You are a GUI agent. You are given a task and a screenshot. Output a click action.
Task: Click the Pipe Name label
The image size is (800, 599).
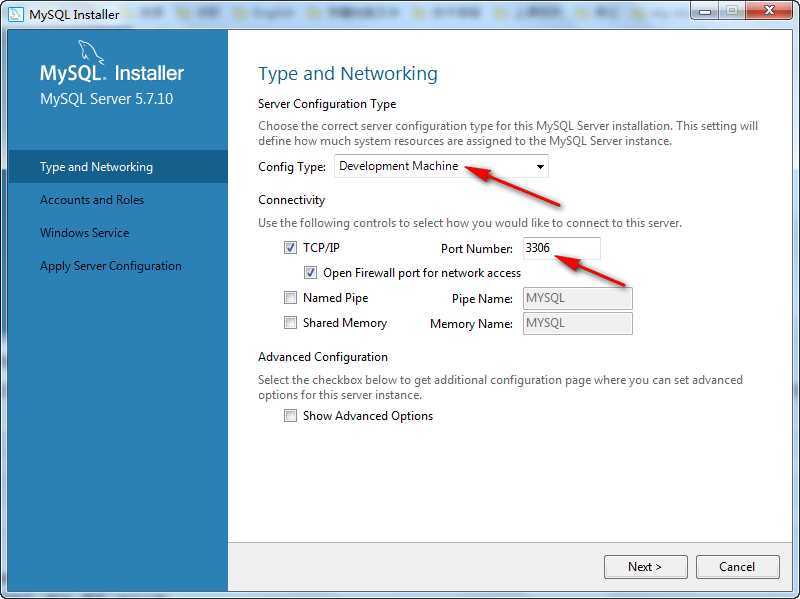[x=482, y=298]
